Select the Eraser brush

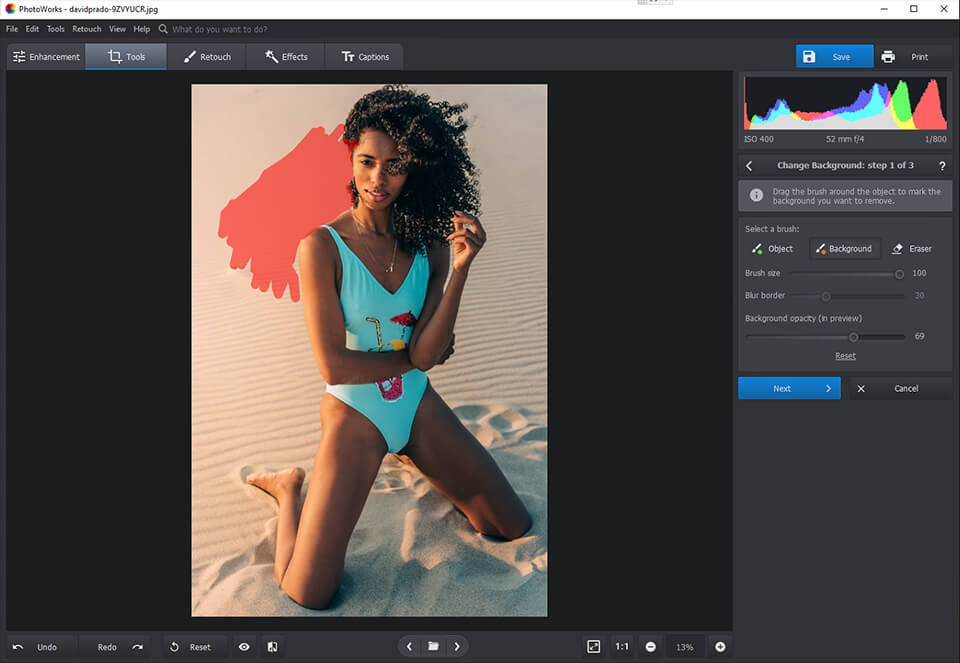click(912, 249)
